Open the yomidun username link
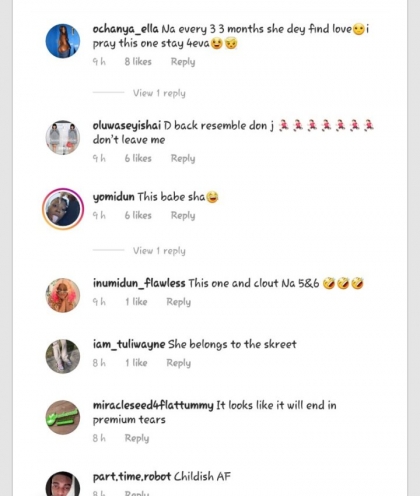Image resolution: width=420 pixels, height=496 pixels. (114, 197)
